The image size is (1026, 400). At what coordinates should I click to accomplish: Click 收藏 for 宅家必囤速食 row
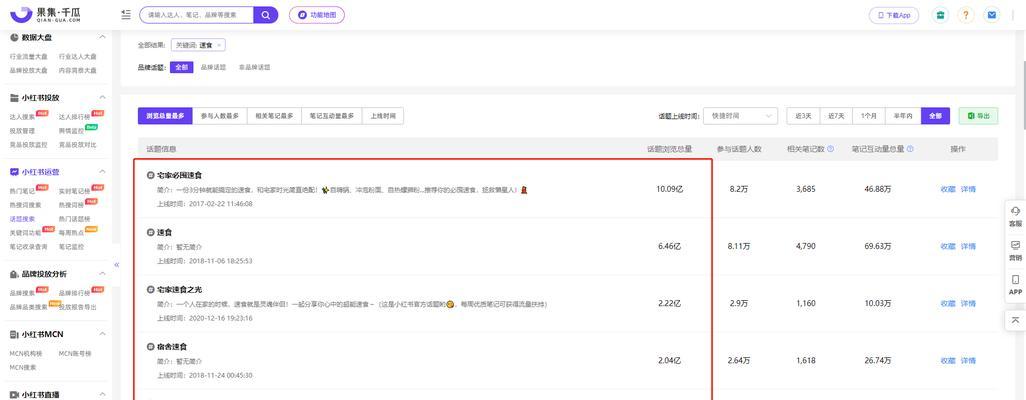click(947, 189)
